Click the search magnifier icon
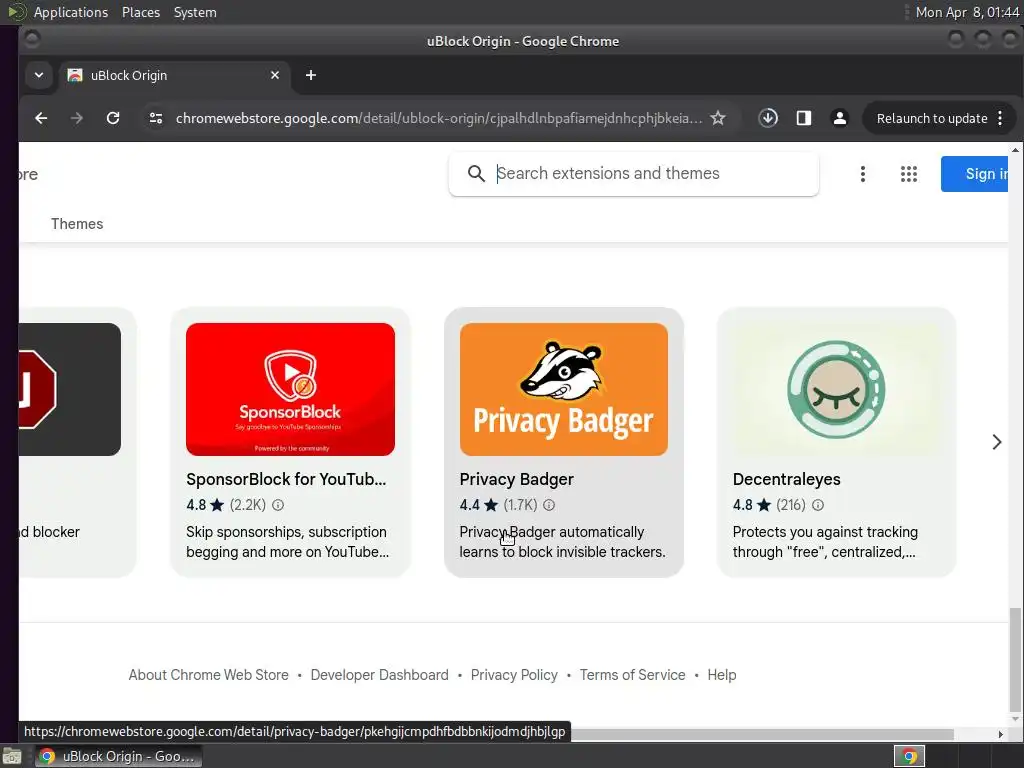Screen dimensions: 1024x768 click(477, 174)
